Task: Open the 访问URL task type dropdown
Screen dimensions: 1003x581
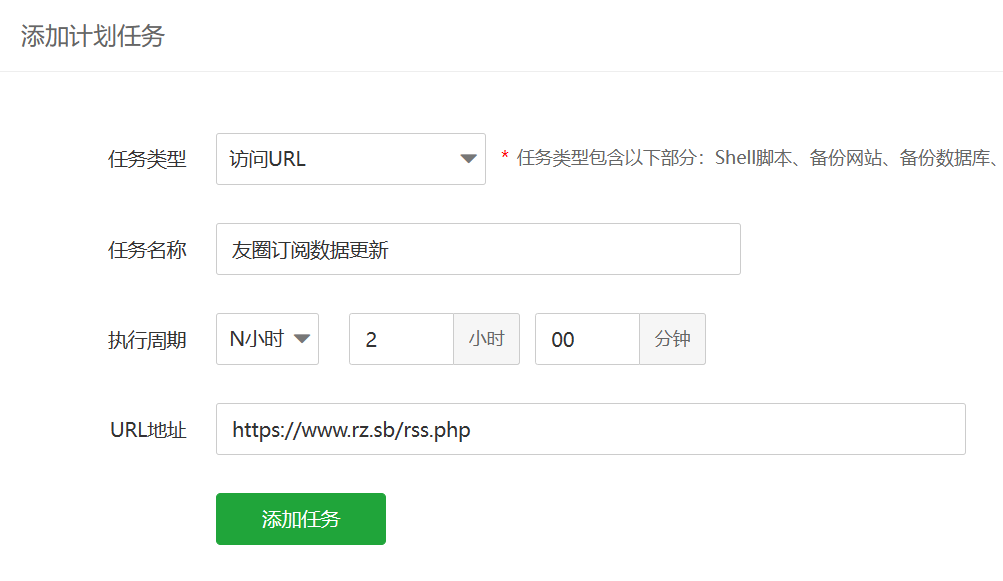Action: 351,159
